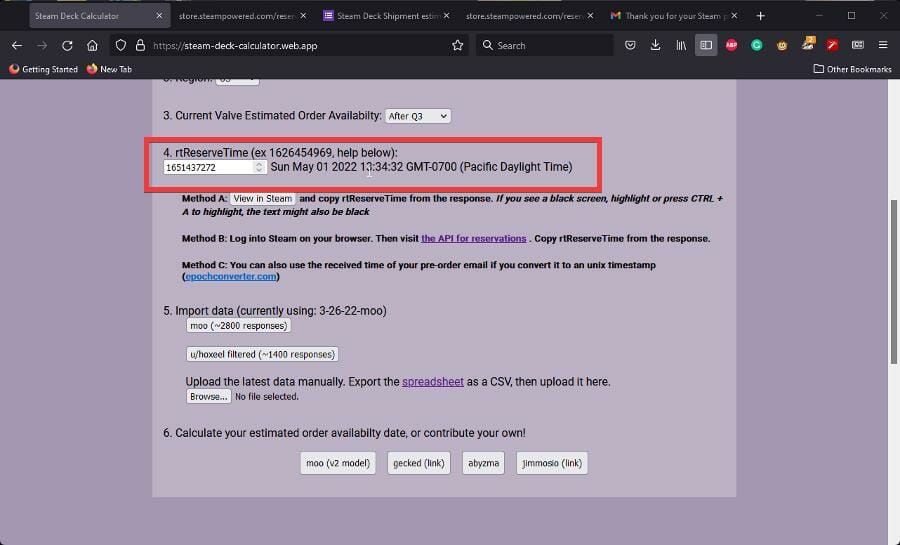Import u/hoxeel filtered (~1400 responses) data

point(262,355)
